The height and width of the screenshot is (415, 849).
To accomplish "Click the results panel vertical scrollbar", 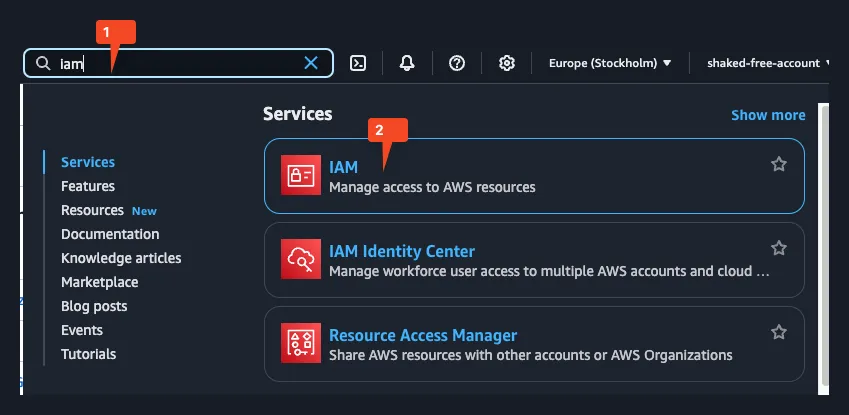I will click(824, 244).
